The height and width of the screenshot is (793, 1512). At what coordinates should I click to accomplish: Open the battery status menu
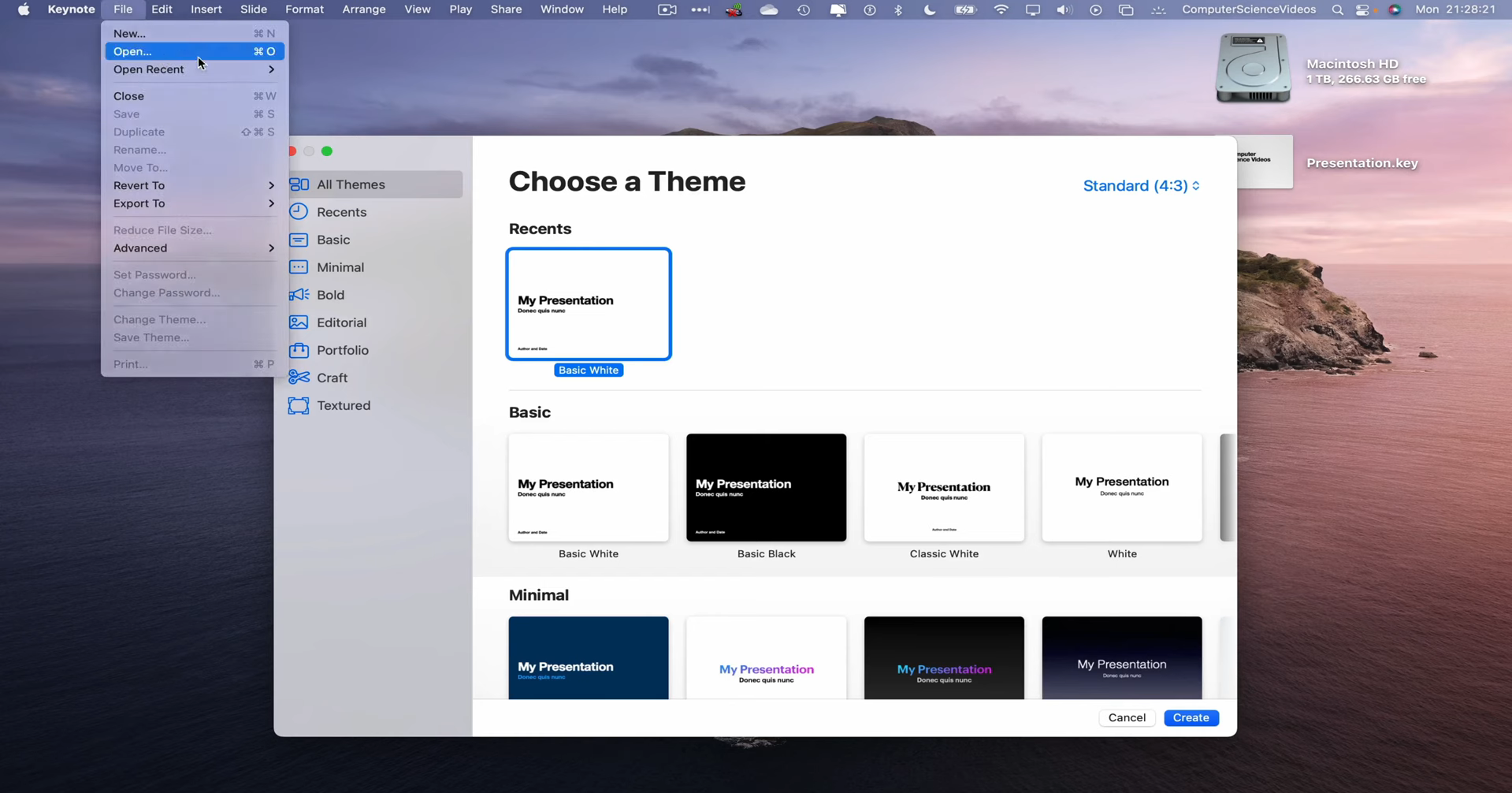[x=965, y=9]
